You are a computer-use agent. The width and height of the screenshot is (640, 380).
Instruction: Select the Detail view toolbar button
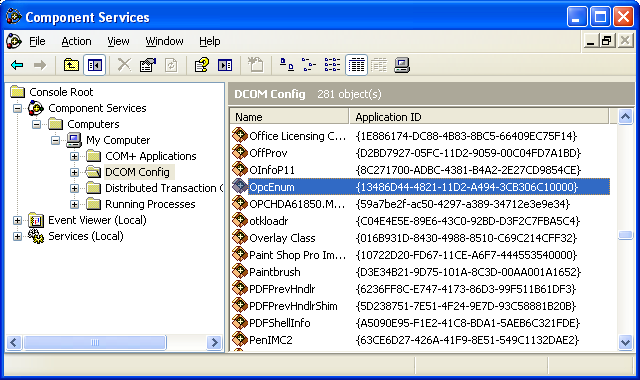pos(356,65)
